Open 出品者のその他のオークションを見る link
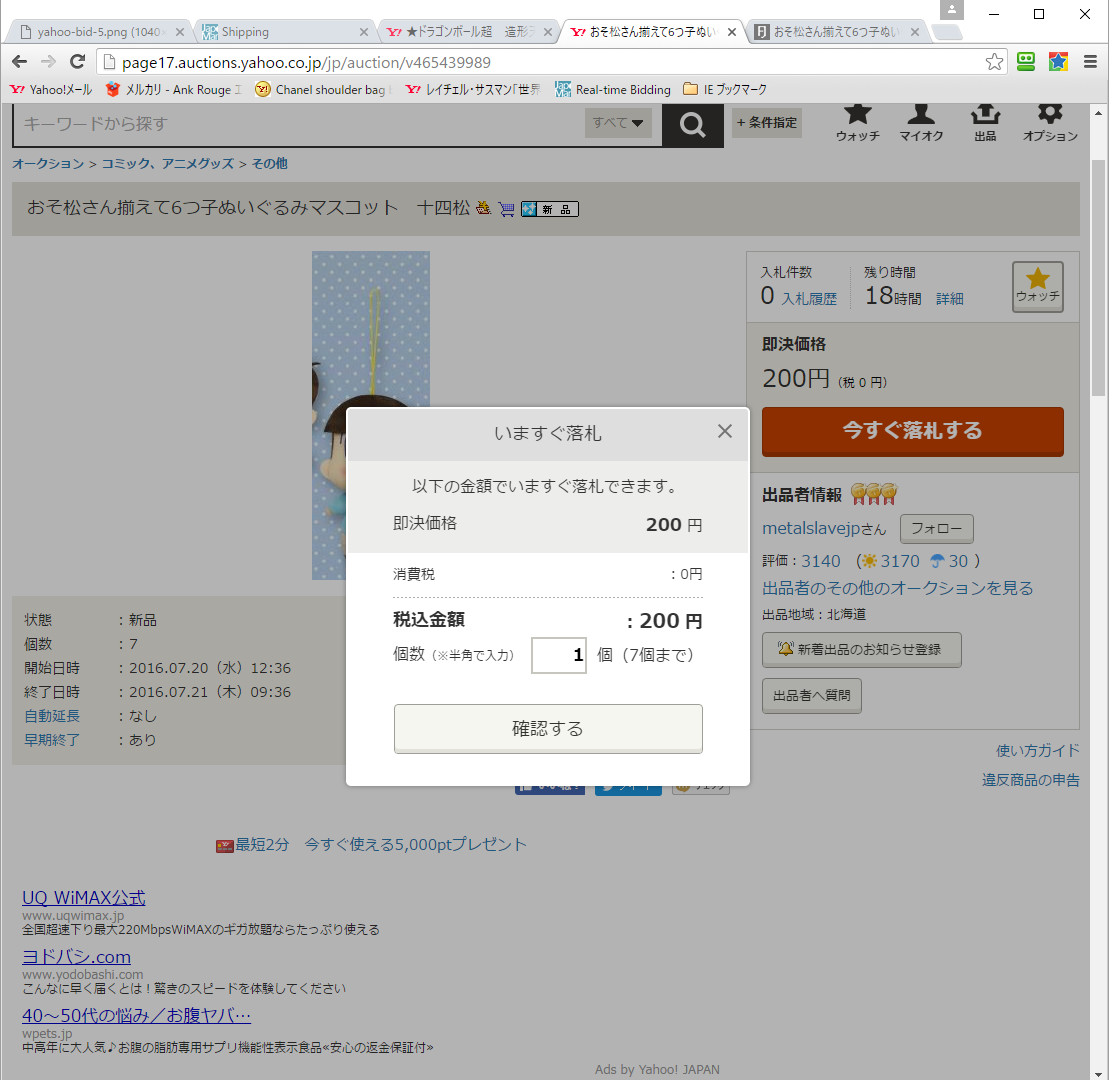Screen dimensions: 1109x1080 tap(898, 588)
